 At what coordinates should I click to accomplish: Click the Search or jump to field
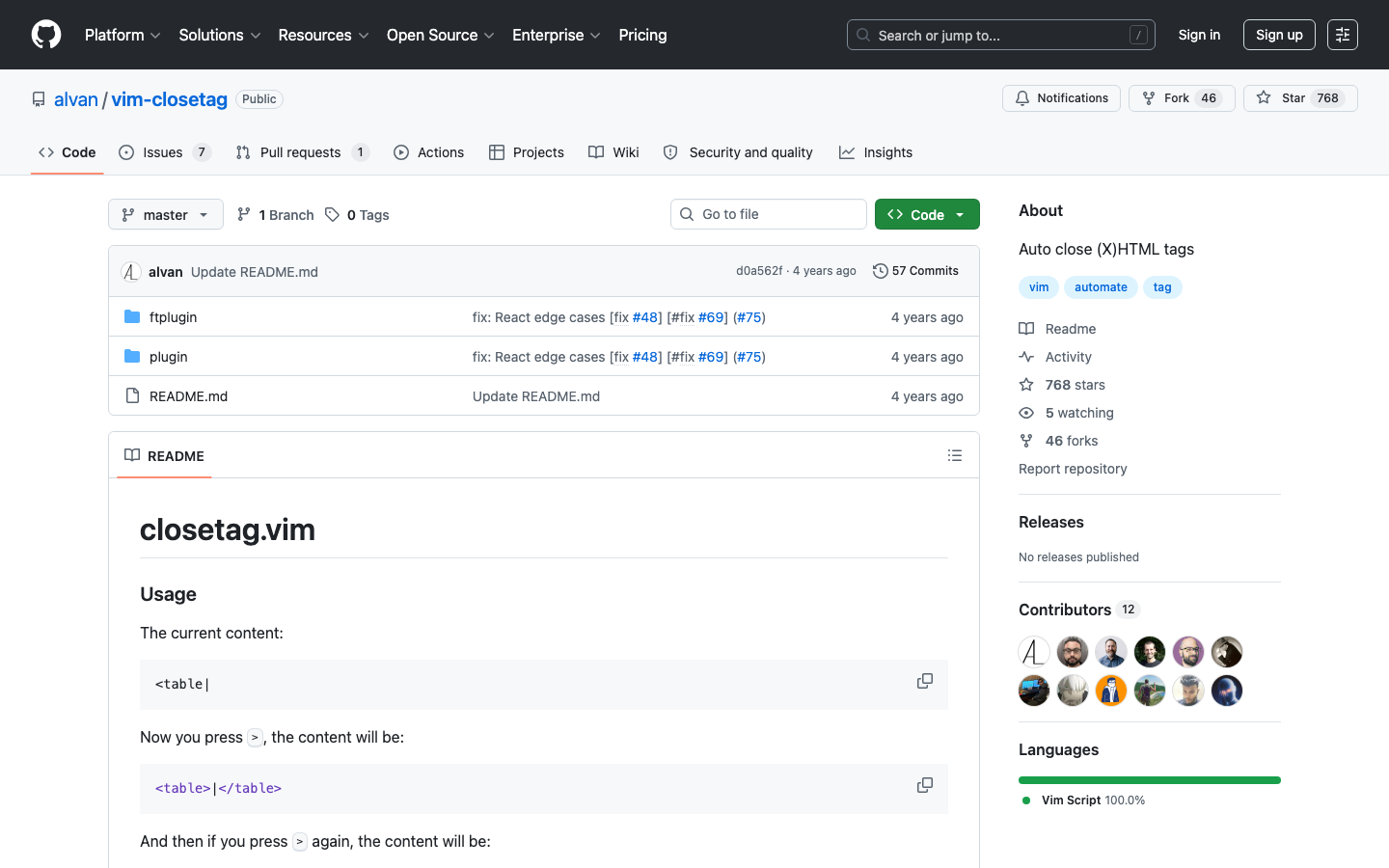(x=1001, y=35)
